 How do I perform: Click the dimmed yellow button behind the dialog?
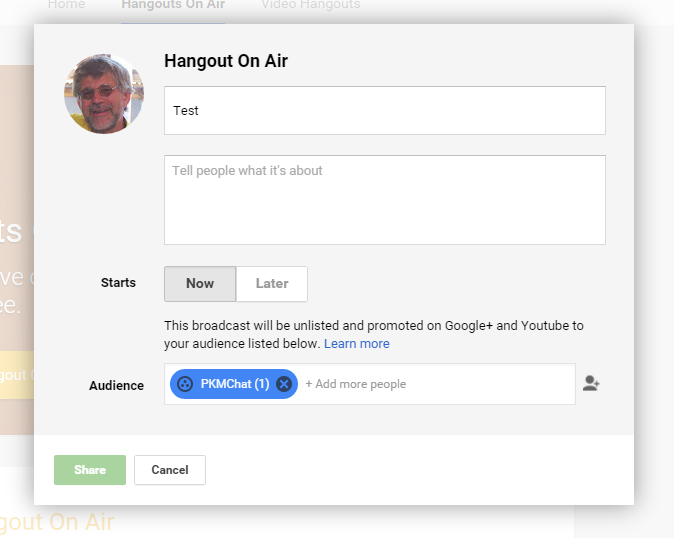click(17, 375)
